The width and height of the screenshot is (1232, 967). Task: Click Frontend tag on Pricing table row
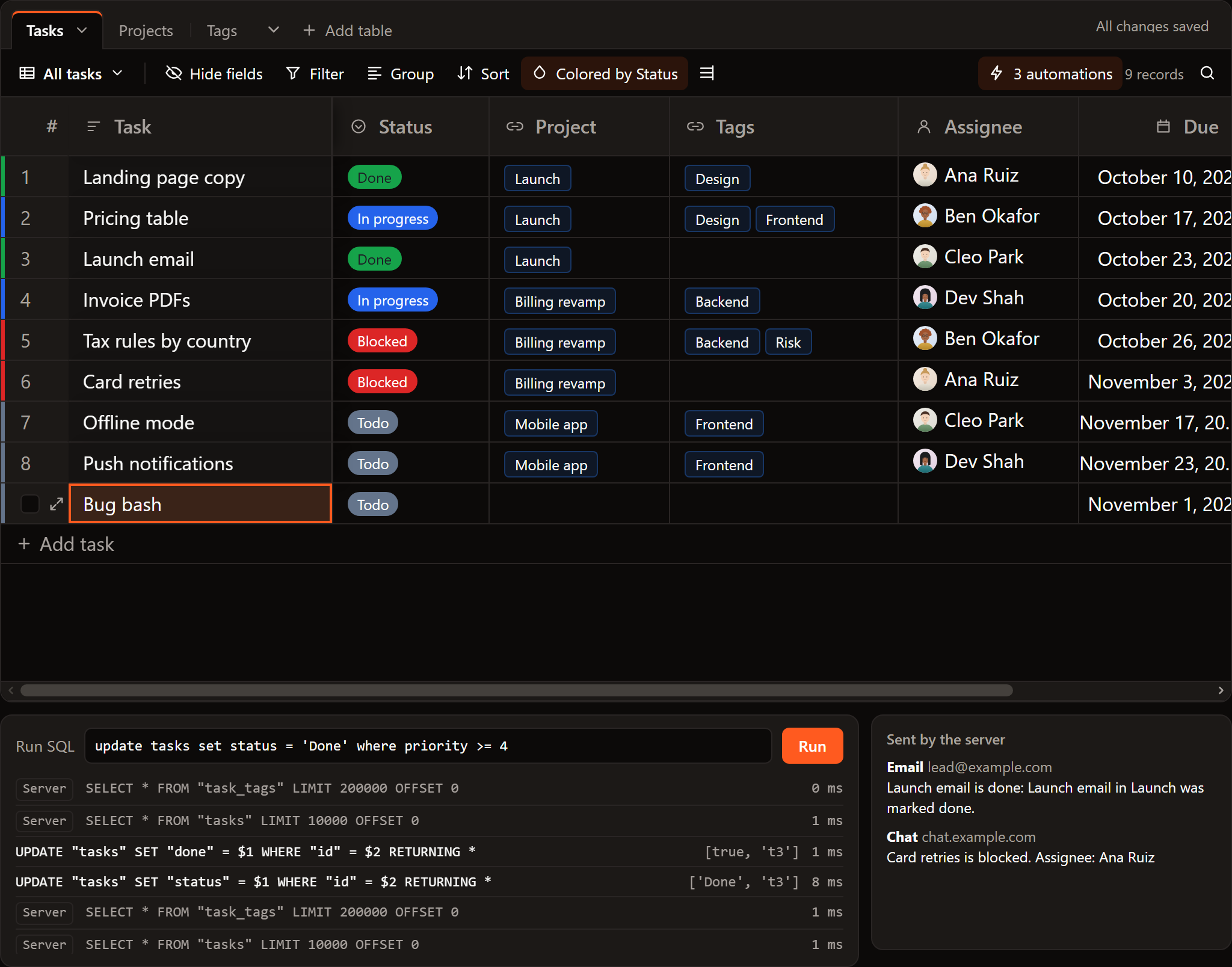794,219
